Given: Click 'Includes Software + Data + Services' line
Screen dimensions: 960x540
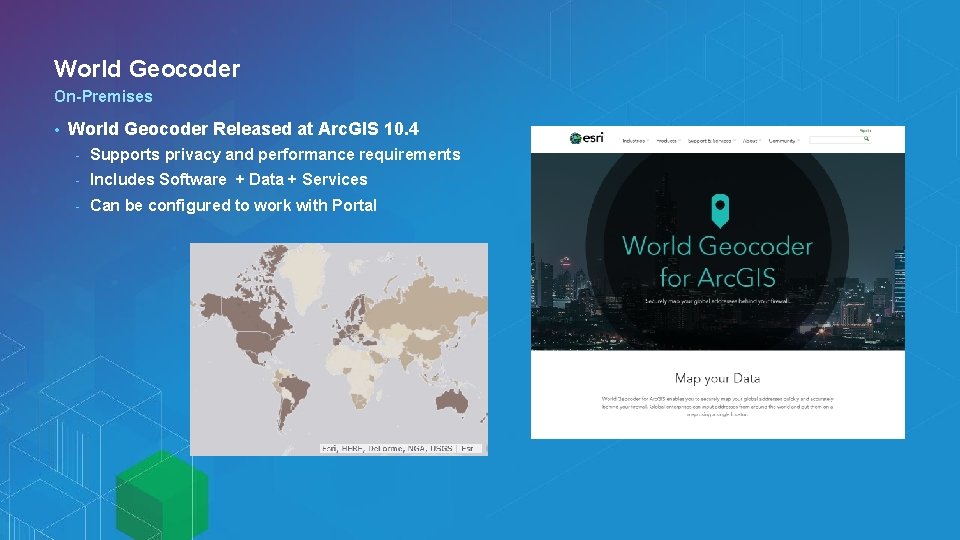Looking at the screenshot, I should pyautogui.click(x=228, y=179).
